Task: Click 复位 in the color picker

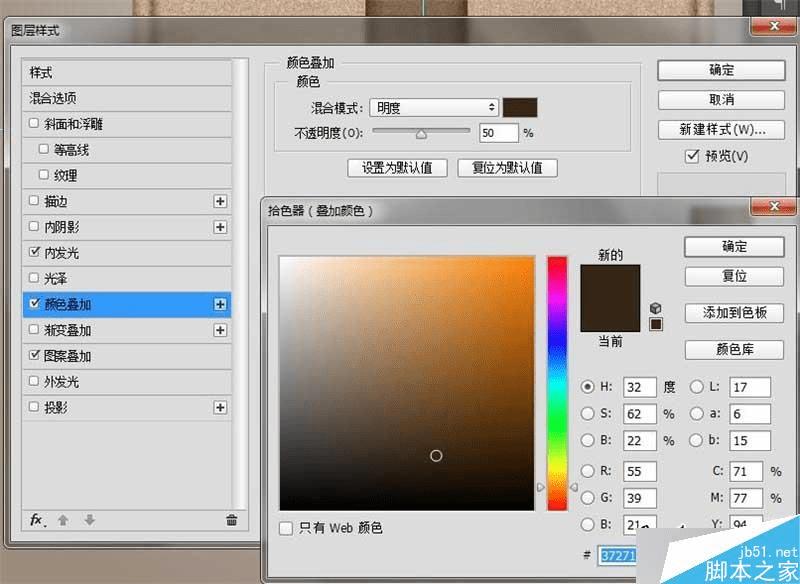Action: tap(734, 276)
